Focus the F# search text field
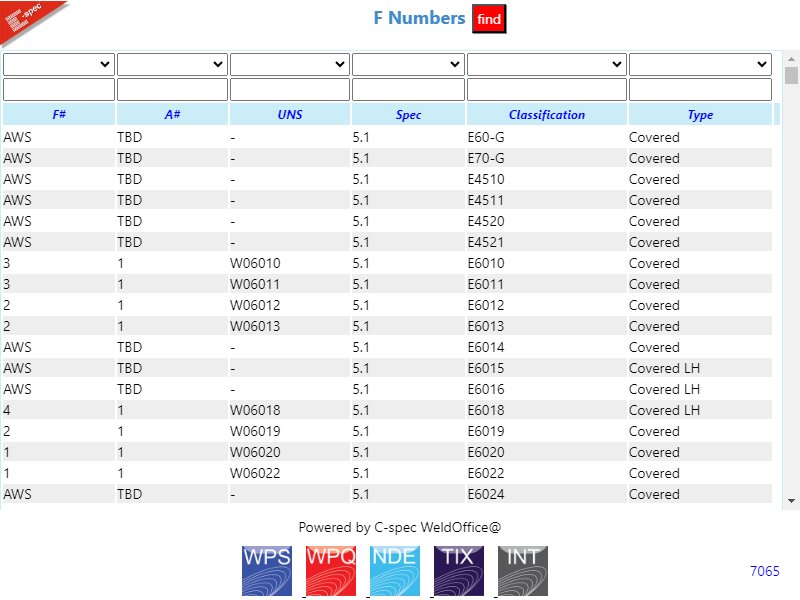 tap(59, 89)
